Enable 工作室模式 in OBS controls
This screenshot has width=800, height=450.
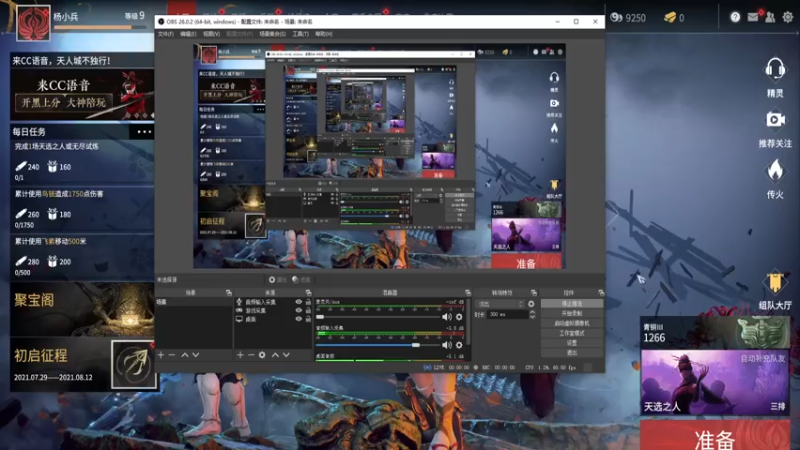(x=571, y=333)
